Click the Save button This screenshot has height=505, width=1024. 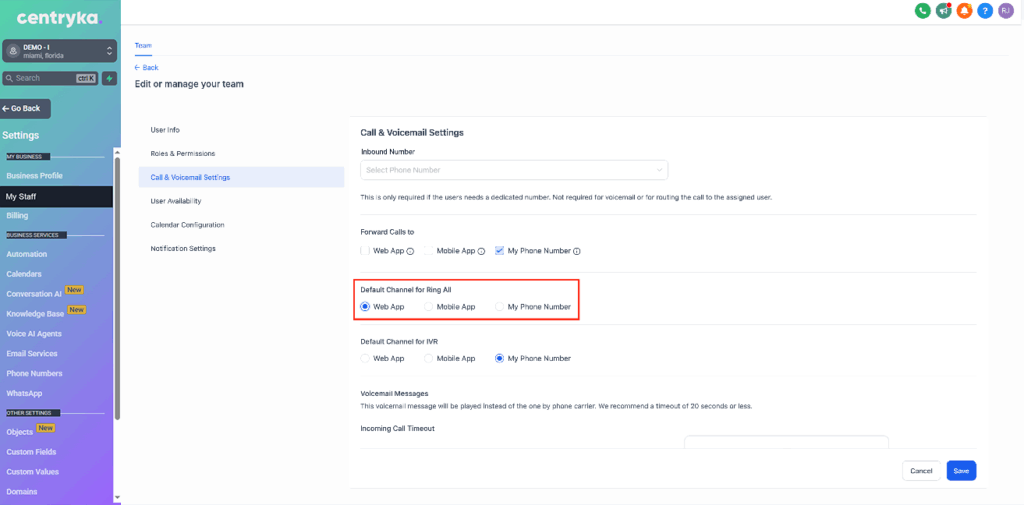[961, 470]
